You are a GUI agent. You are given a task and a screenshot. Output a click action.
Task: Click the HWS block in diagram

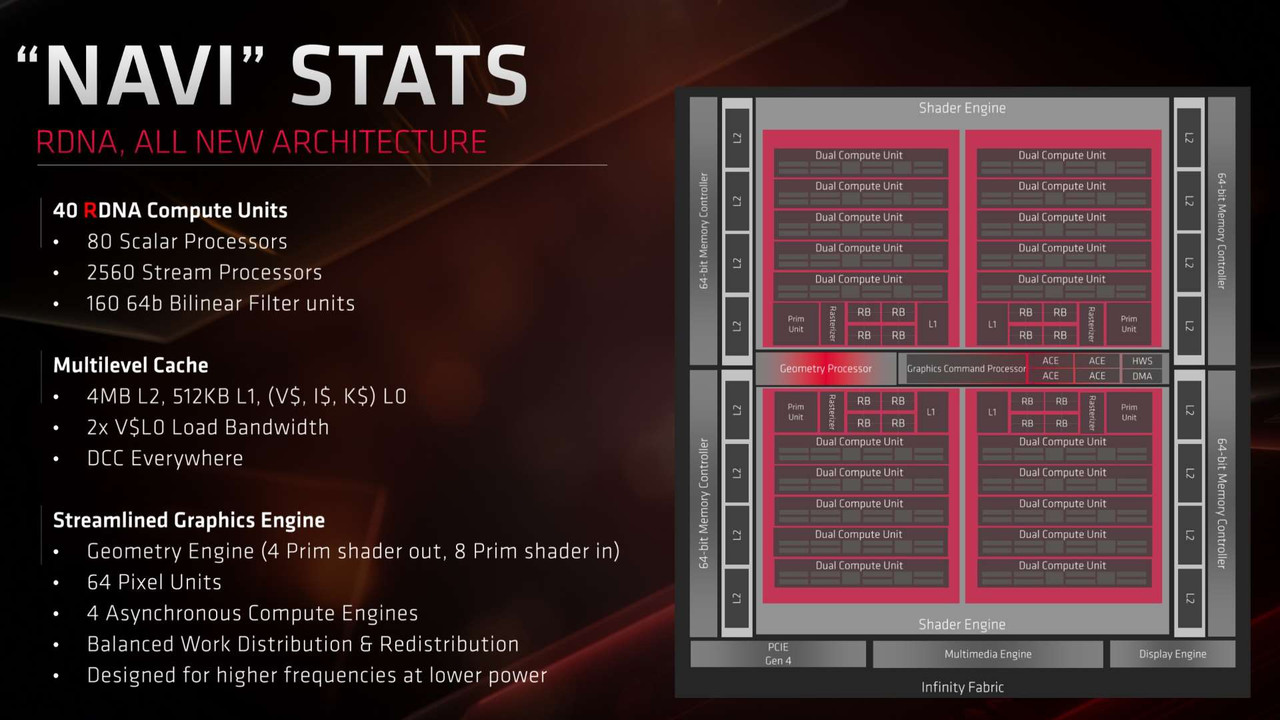tap(1142, 361)
